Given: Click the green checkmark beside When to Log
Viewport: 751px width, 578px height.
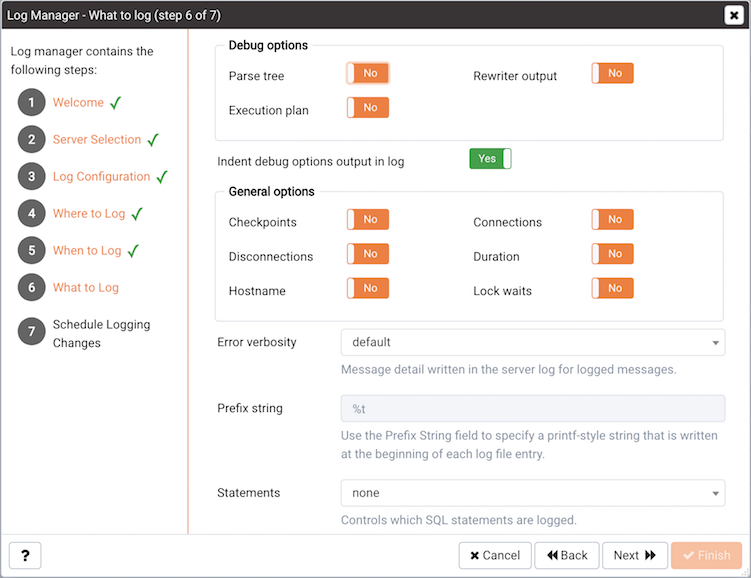Looking at the screenshot, I should (133, 251).
